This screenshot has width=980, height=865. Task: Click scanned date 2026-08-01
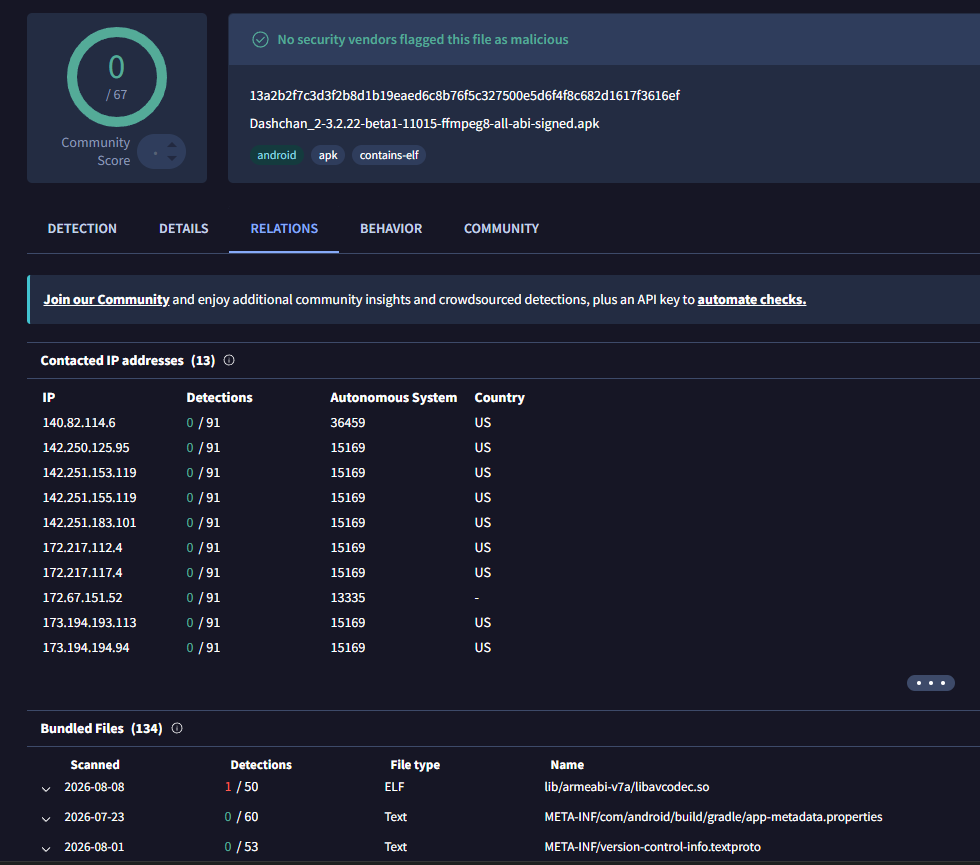[94, 847]
